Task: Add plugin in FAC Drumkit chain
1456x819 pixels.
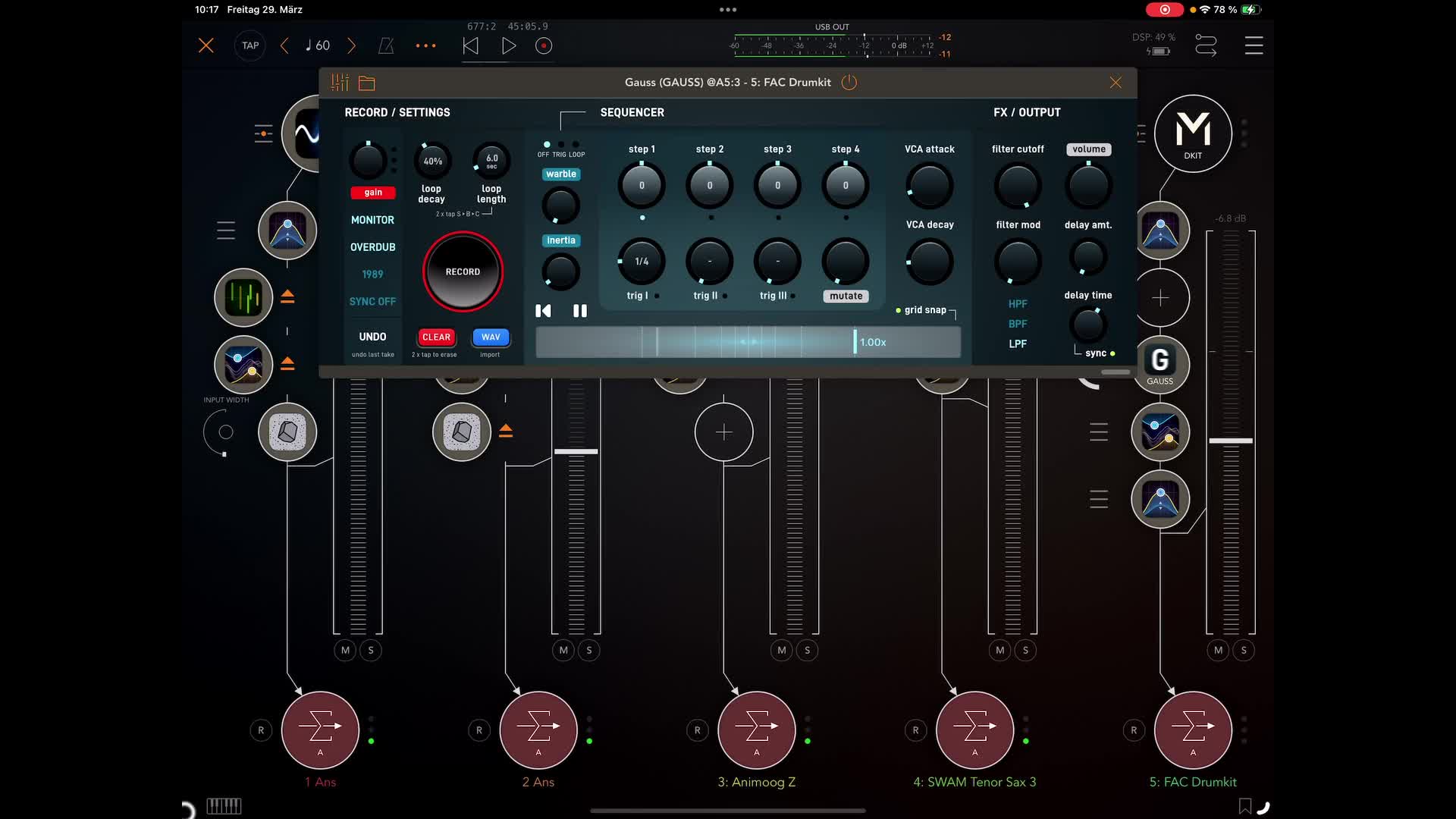Action: click(1160, 298)
